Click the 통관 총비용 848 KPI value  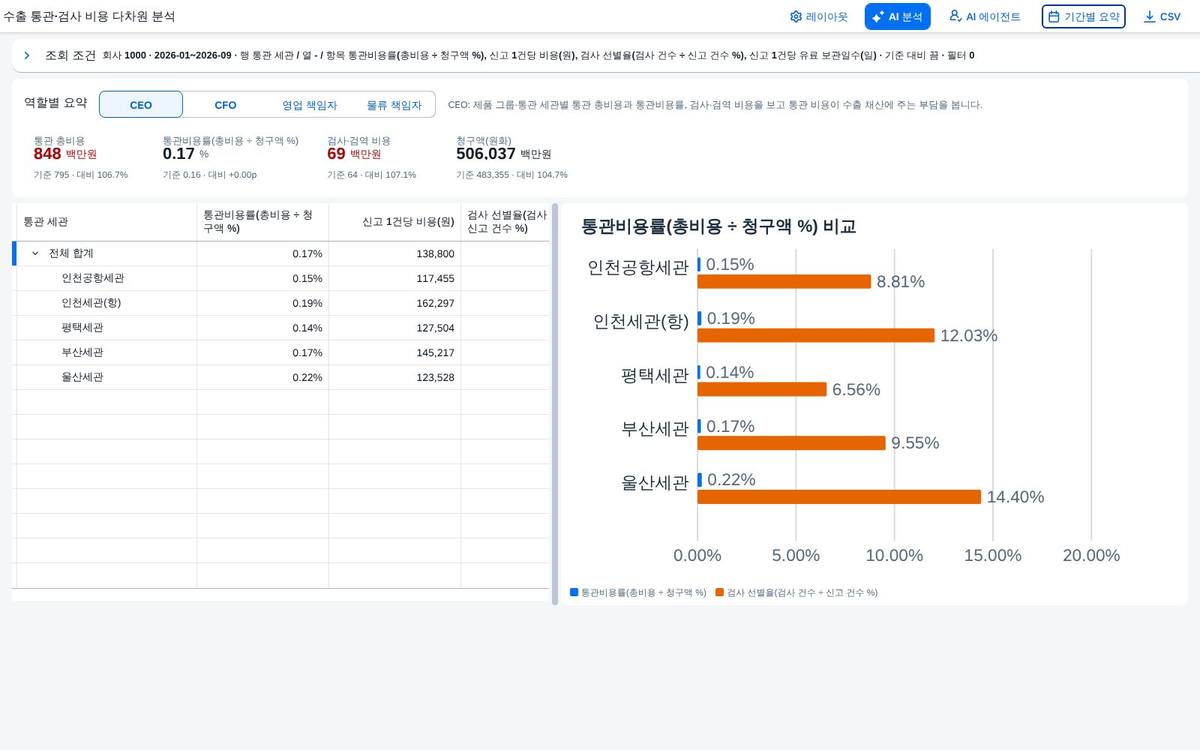pos(47,154)
